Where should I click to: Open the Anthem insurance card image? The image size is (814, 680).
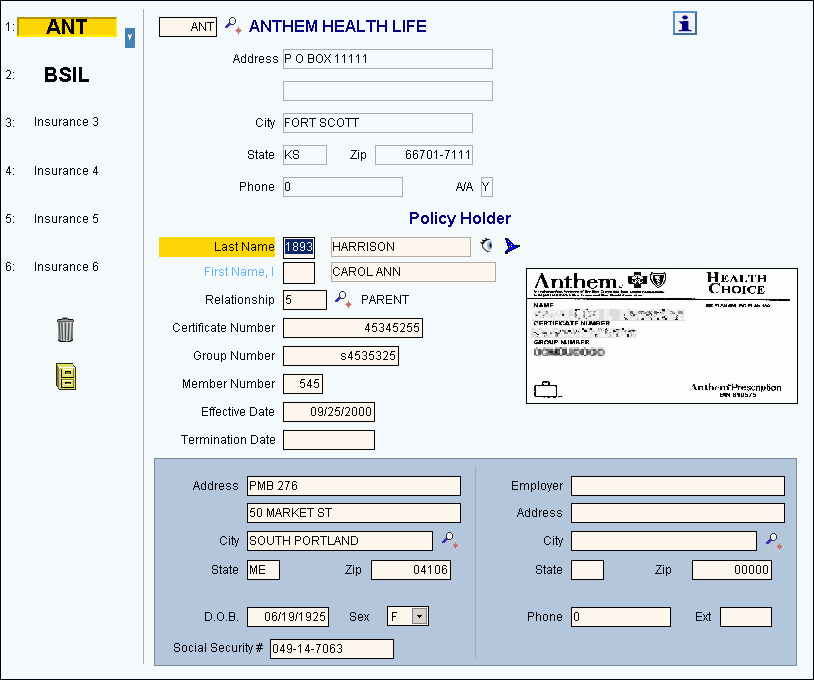(x=661, y=335)
